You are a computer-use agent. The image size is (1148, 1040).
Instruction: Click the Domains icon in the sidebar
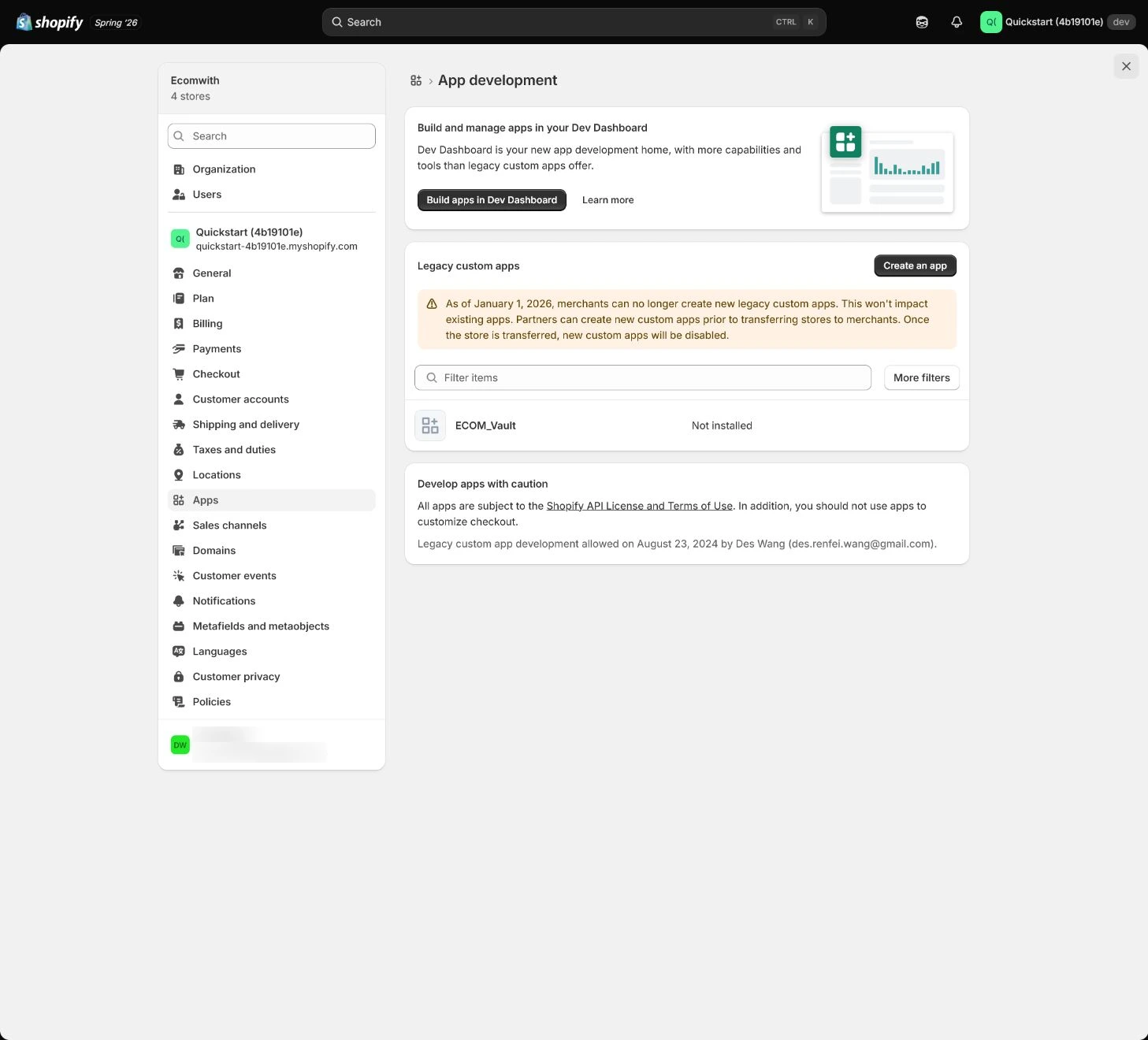(179, 551)
